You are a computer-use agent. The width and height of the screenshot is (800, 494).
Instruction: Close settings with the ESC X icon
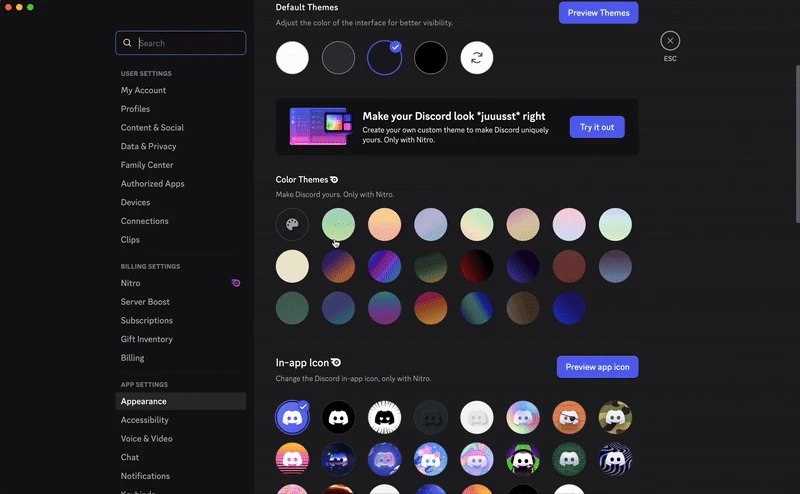click(x=670, y=41)
